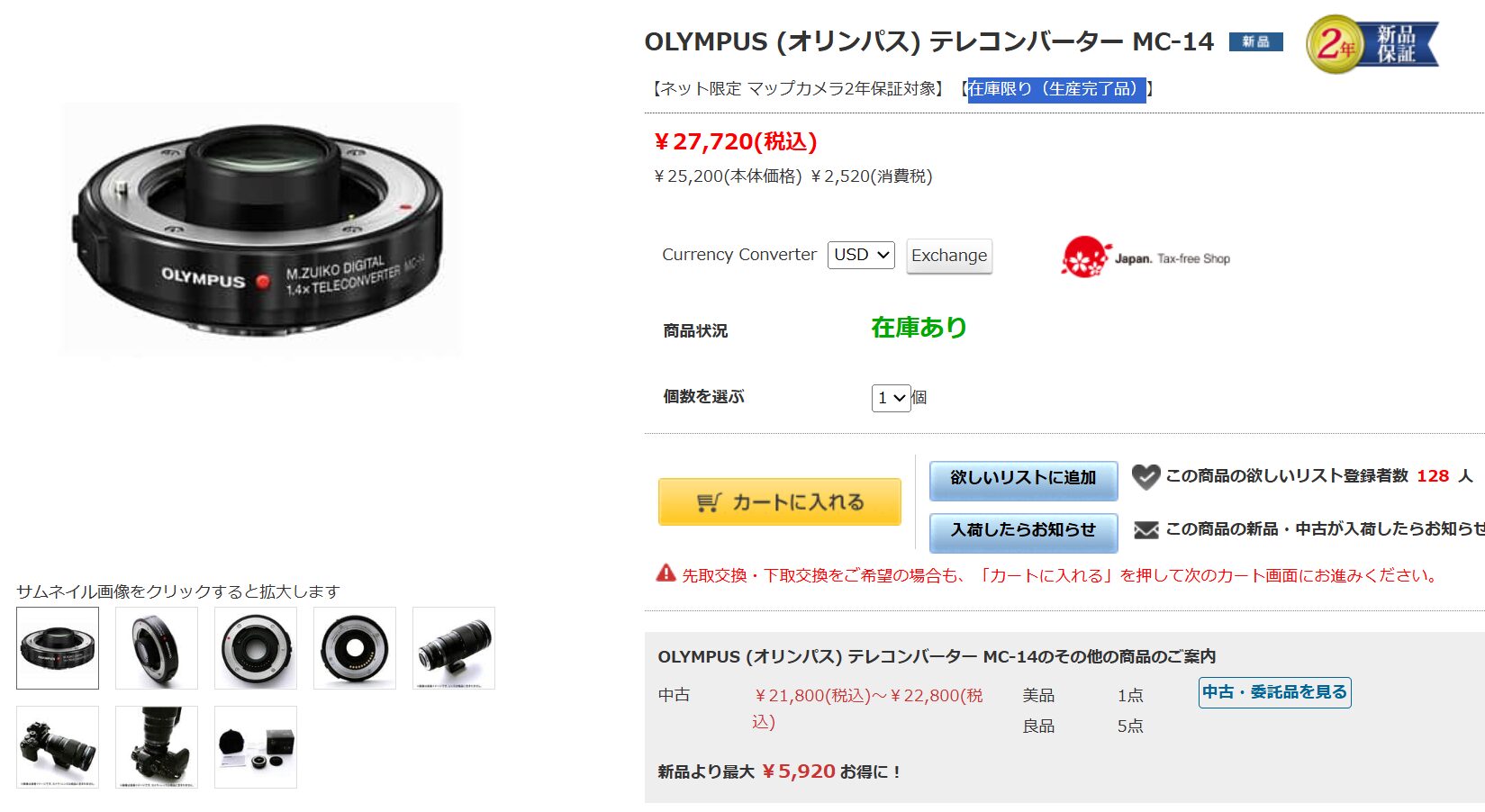Select thumbnail showing box contents
Viewport: 1485px width, 812px height.
[256, 747]
